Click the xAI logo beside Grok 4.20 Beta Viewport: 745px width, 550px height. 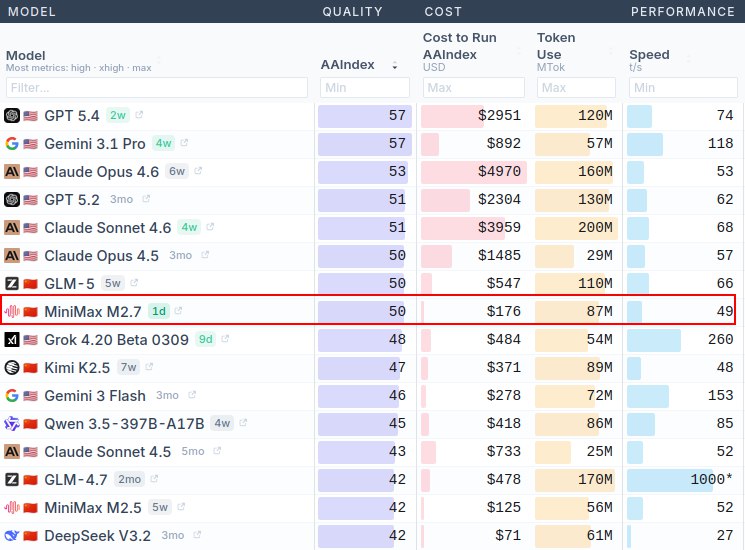pos(12,339)
